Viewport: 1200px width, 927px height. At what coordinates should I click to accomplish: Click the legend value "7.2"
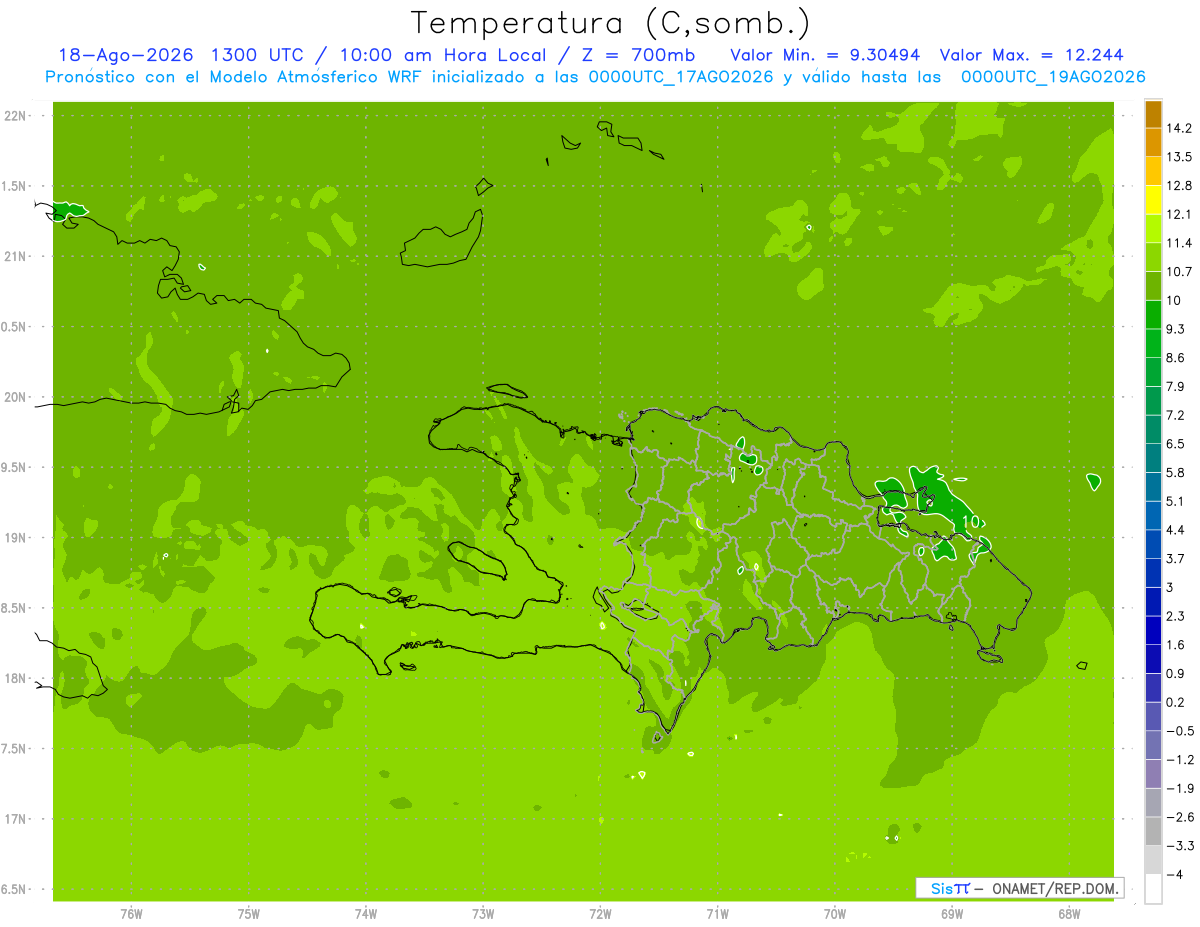(x=1175, y=415)
